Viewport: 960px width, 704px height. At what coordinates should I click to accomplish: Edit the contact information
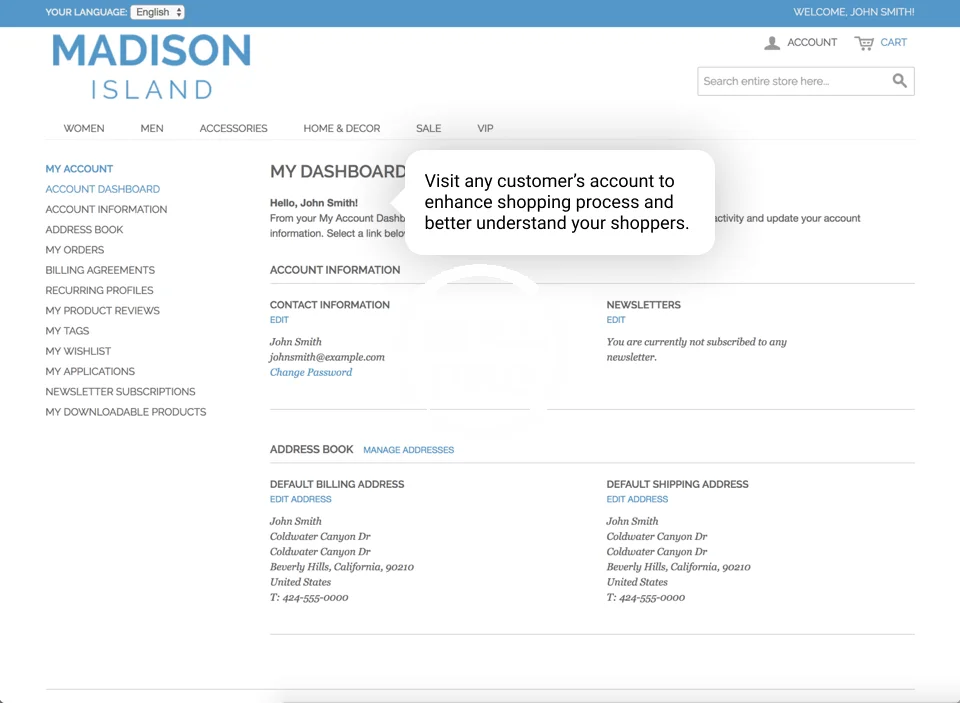pos(279,320)
